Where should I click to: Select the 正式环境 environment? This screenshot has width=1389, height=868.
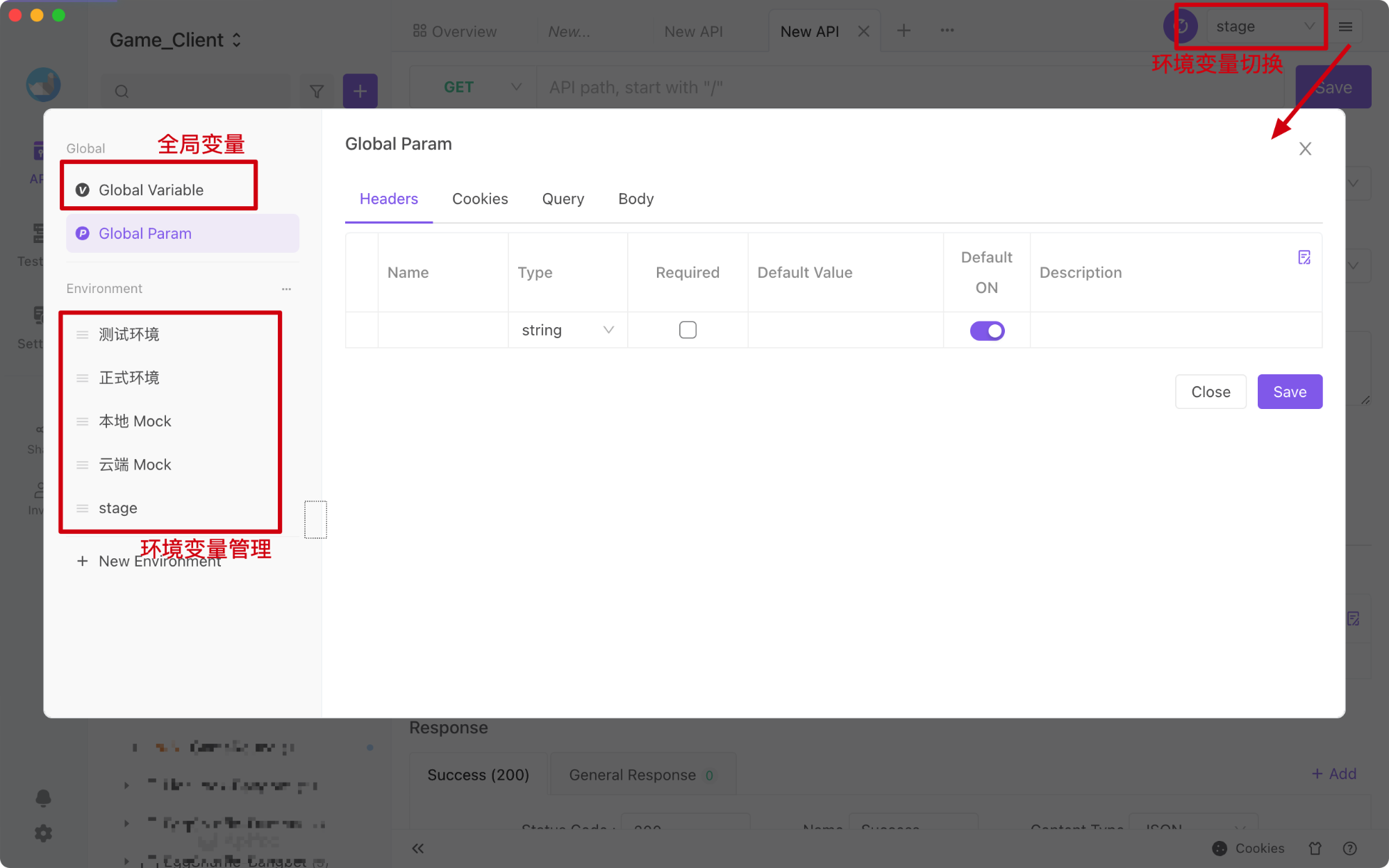(128, 378)
